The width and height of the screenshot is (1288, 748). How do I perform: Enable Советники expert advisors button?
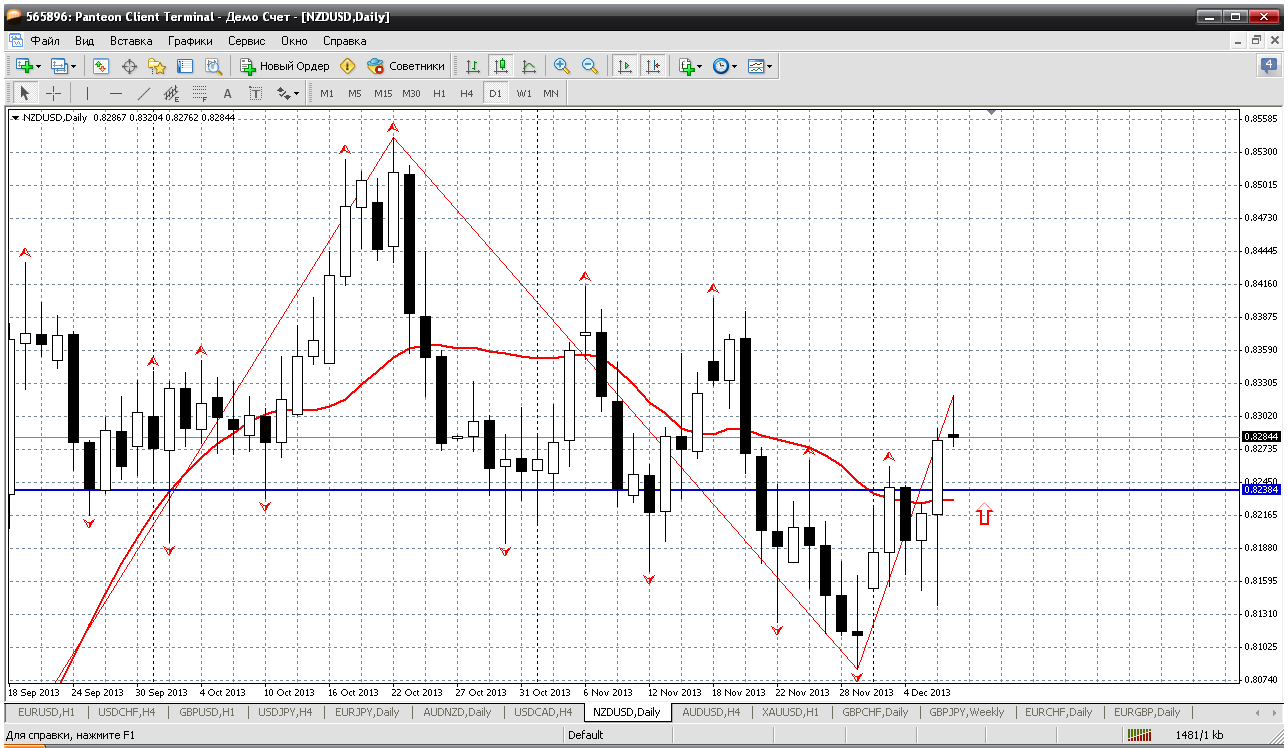[x=406, y=66]
